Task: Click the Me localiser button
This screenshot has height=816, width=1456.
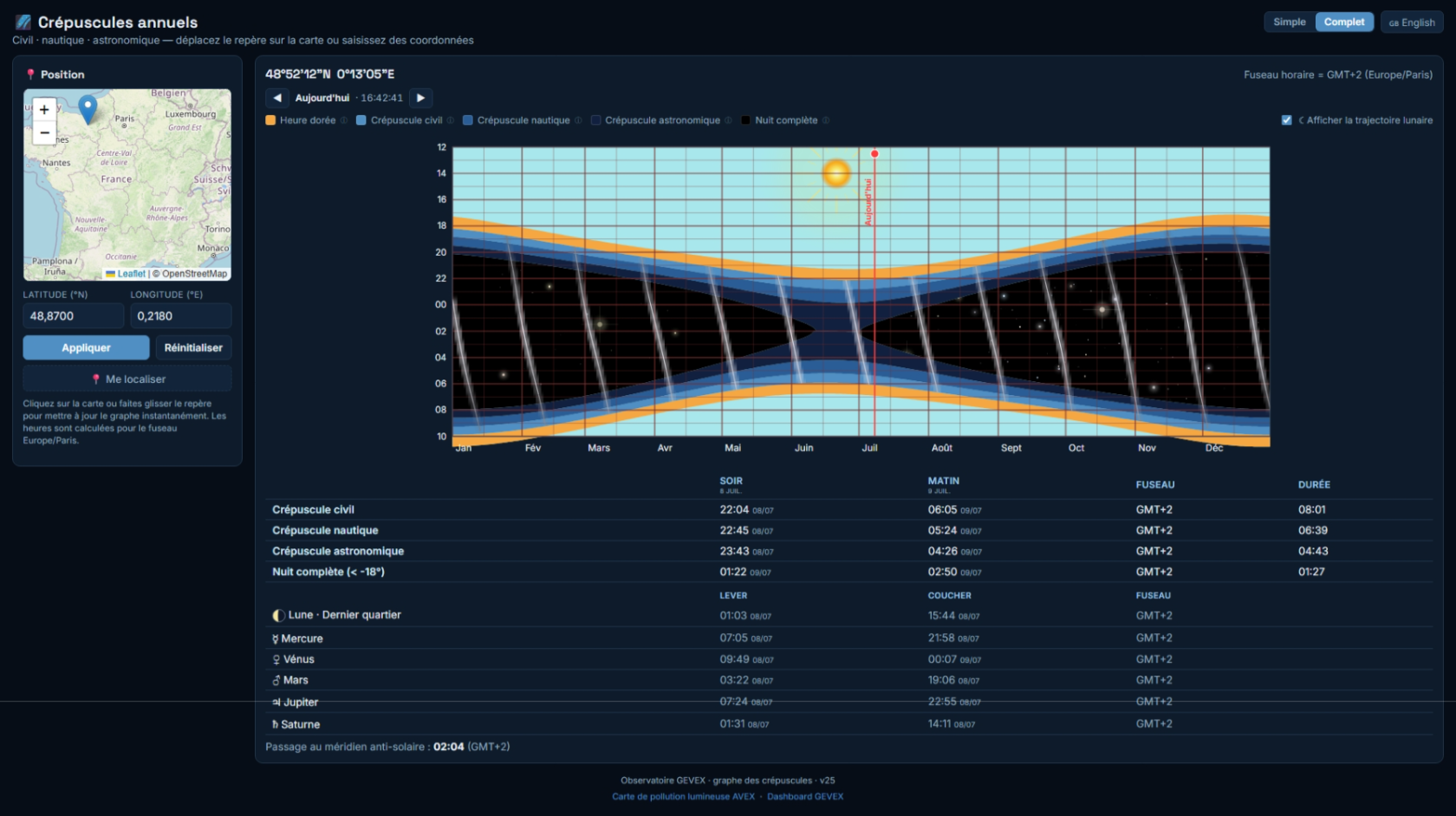Action: coord(127,379)
